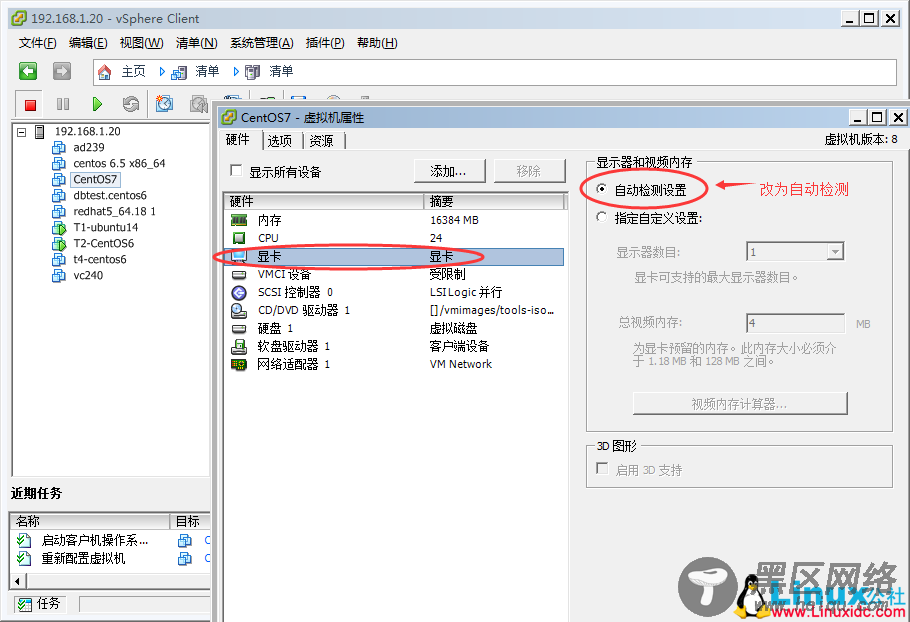Click the Tasks button in the status bar

39,604
